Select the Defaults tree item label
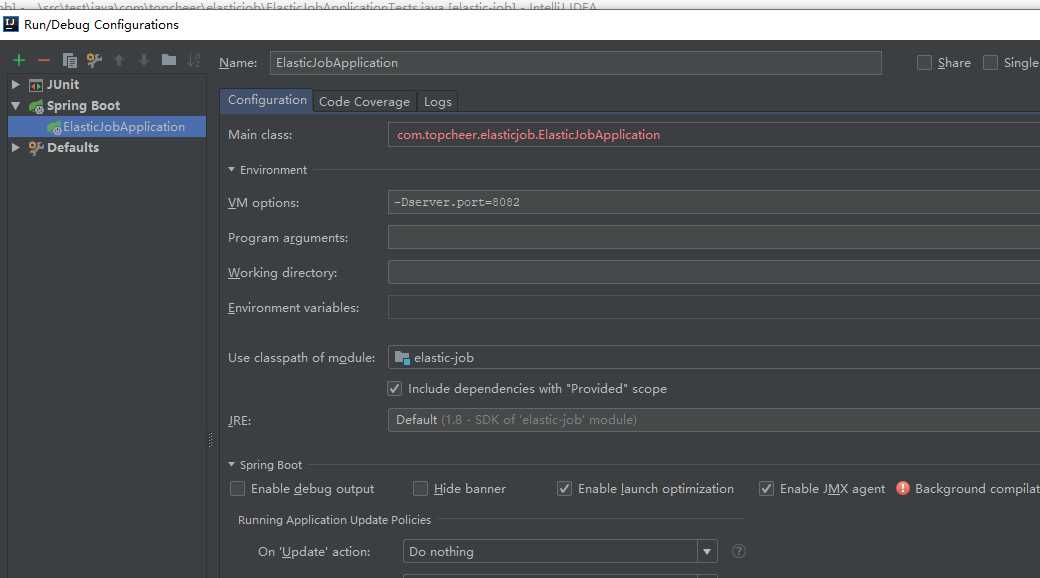The image size is (1040, 578). pos(73,148)
